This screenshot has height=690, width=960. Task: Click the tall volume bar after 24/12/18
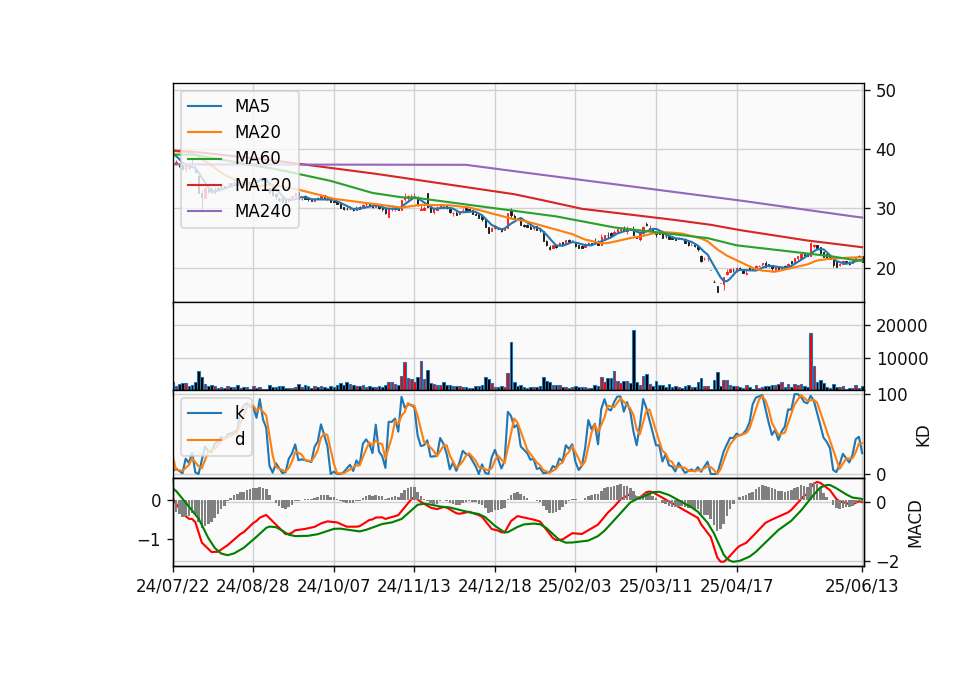pyautogui.click(x=511, y=366)
